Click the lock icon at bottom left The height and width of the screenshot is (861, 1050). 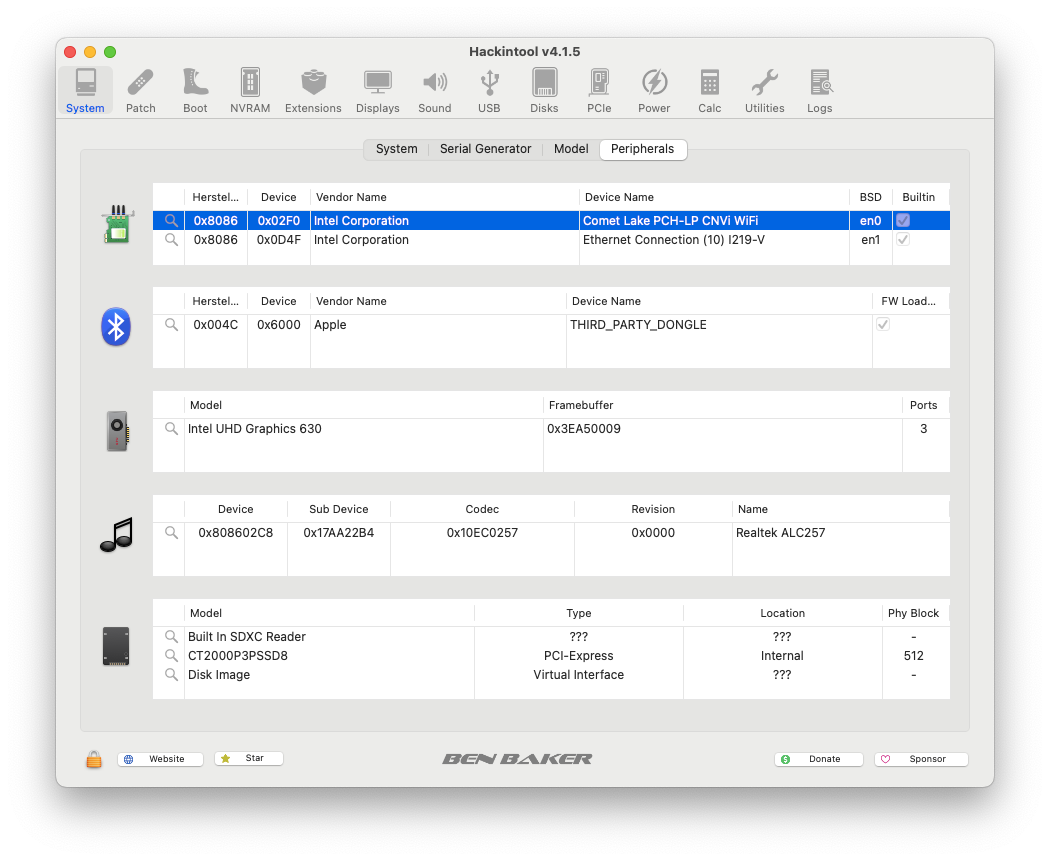point(94,760)
